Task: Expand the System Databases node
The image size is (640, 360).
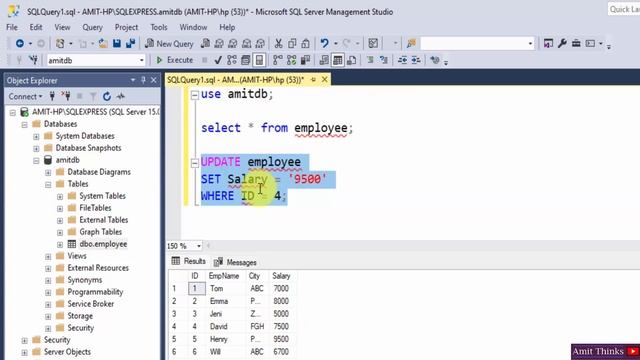Action: tap(36, 136)
